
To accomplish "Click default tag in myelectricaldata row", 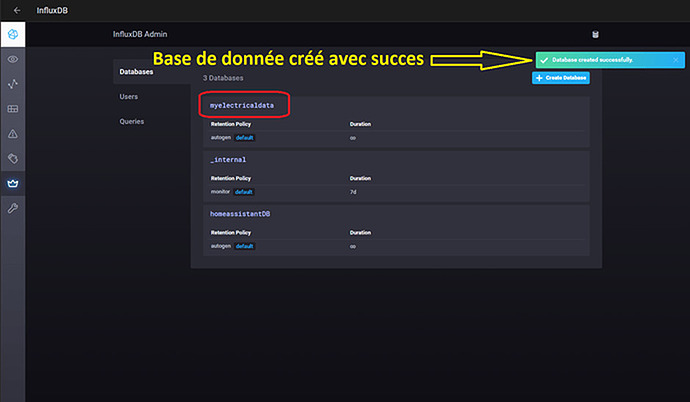I will click(244, 138).
